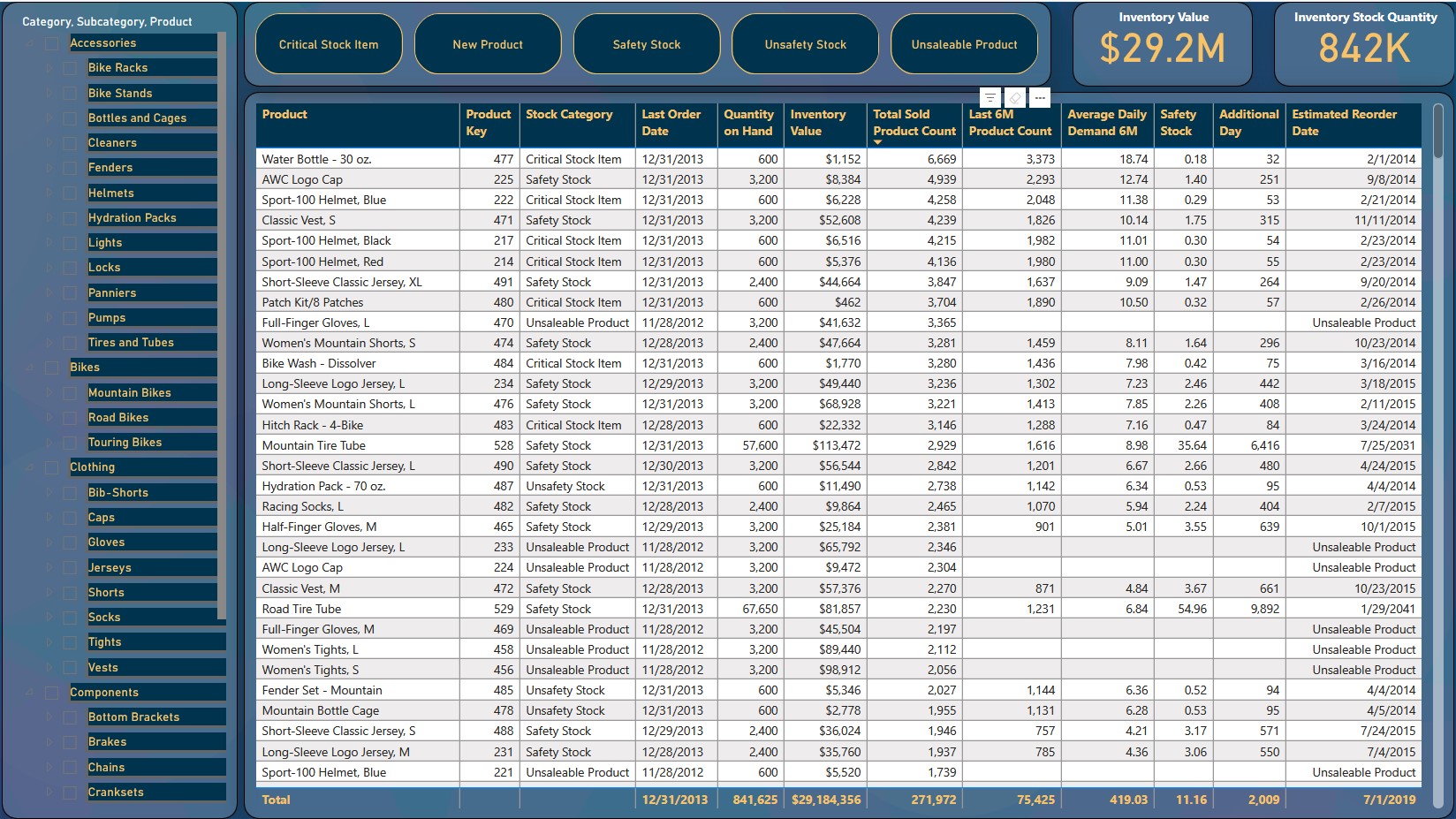Select the Unsafety Stock slicer button
This screenshot has width=1456, height=819.
pos(805,43)
